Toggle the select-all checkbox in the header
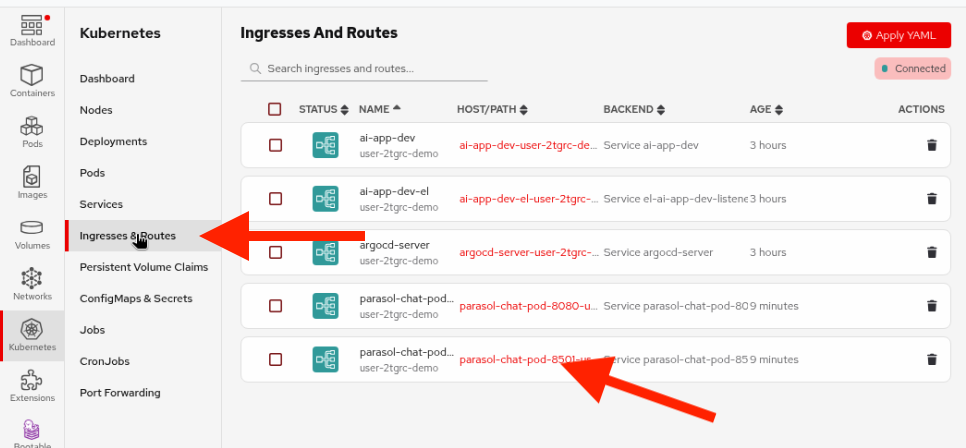Image resolution: width=966 pixels, height=448 pixels. point(275,109)
